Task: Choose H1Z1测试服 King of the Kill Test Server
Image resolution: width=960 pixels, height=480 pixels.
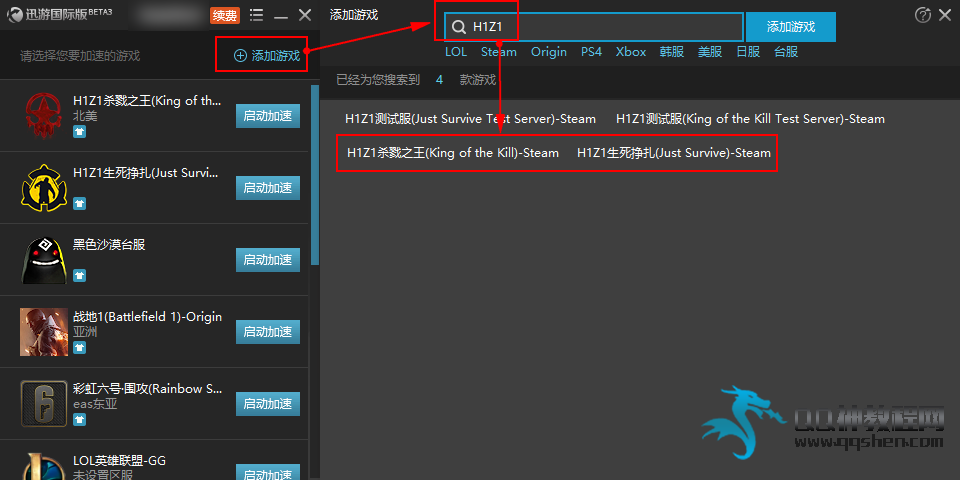Action: 750,119
